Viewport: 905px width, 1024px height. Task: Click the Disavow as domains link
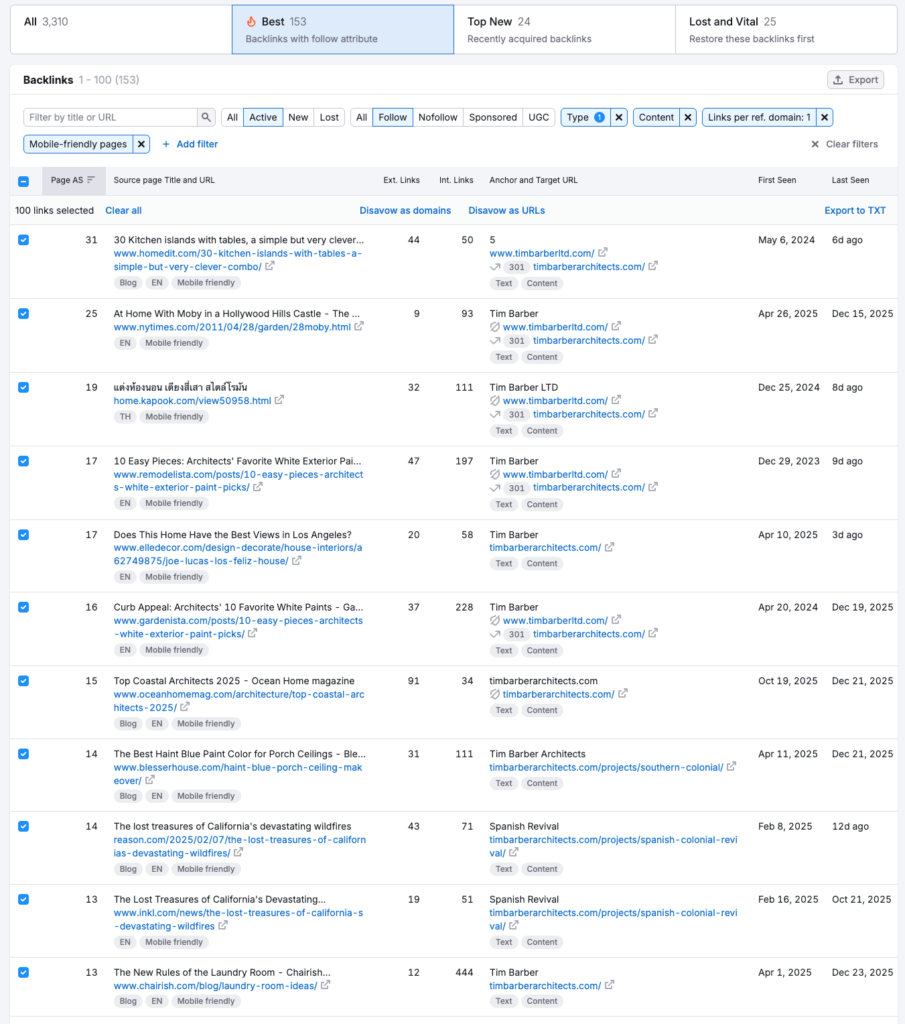click(x=405, y=211)
